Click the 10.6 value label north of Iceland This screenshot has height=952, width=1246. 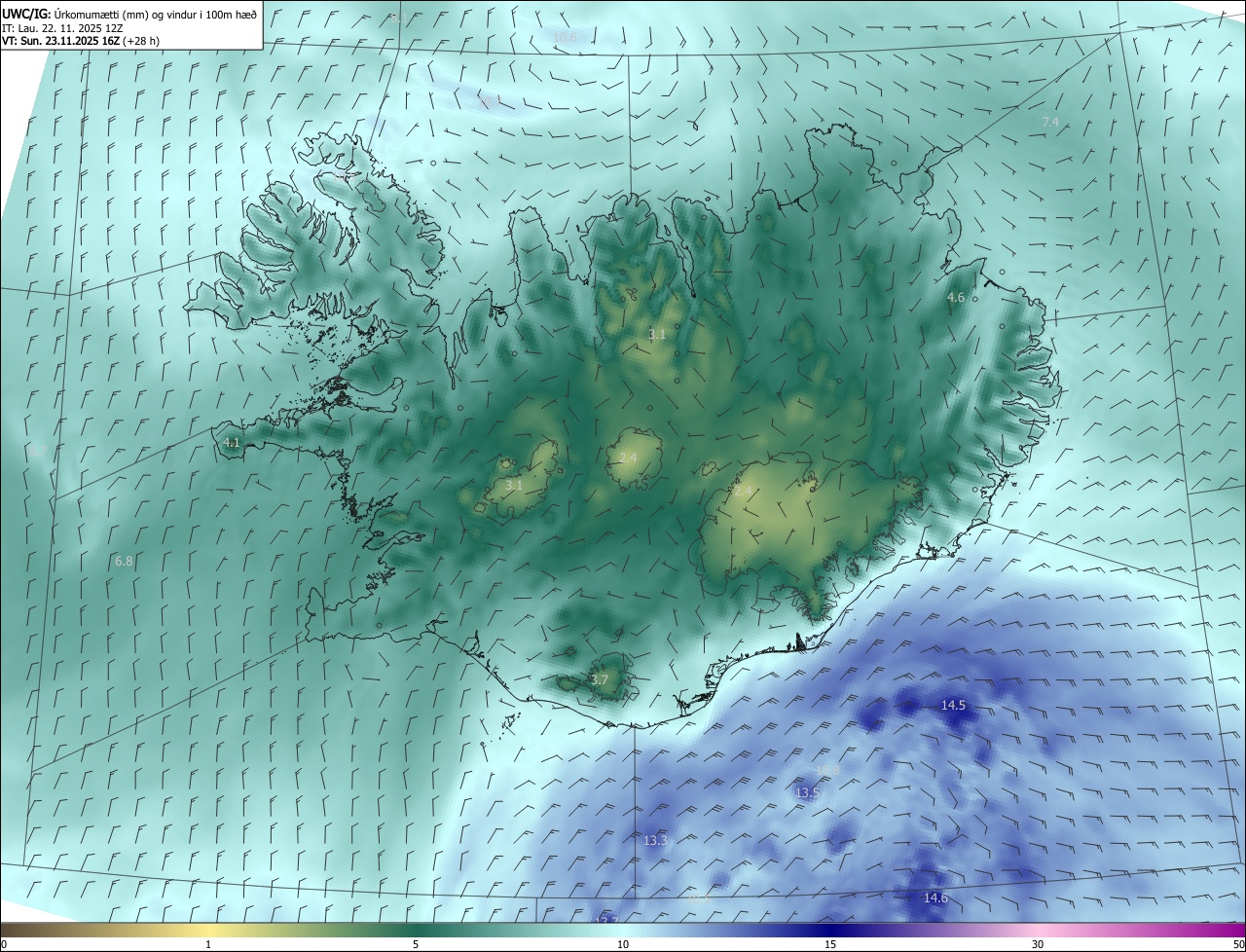point(565,37)
